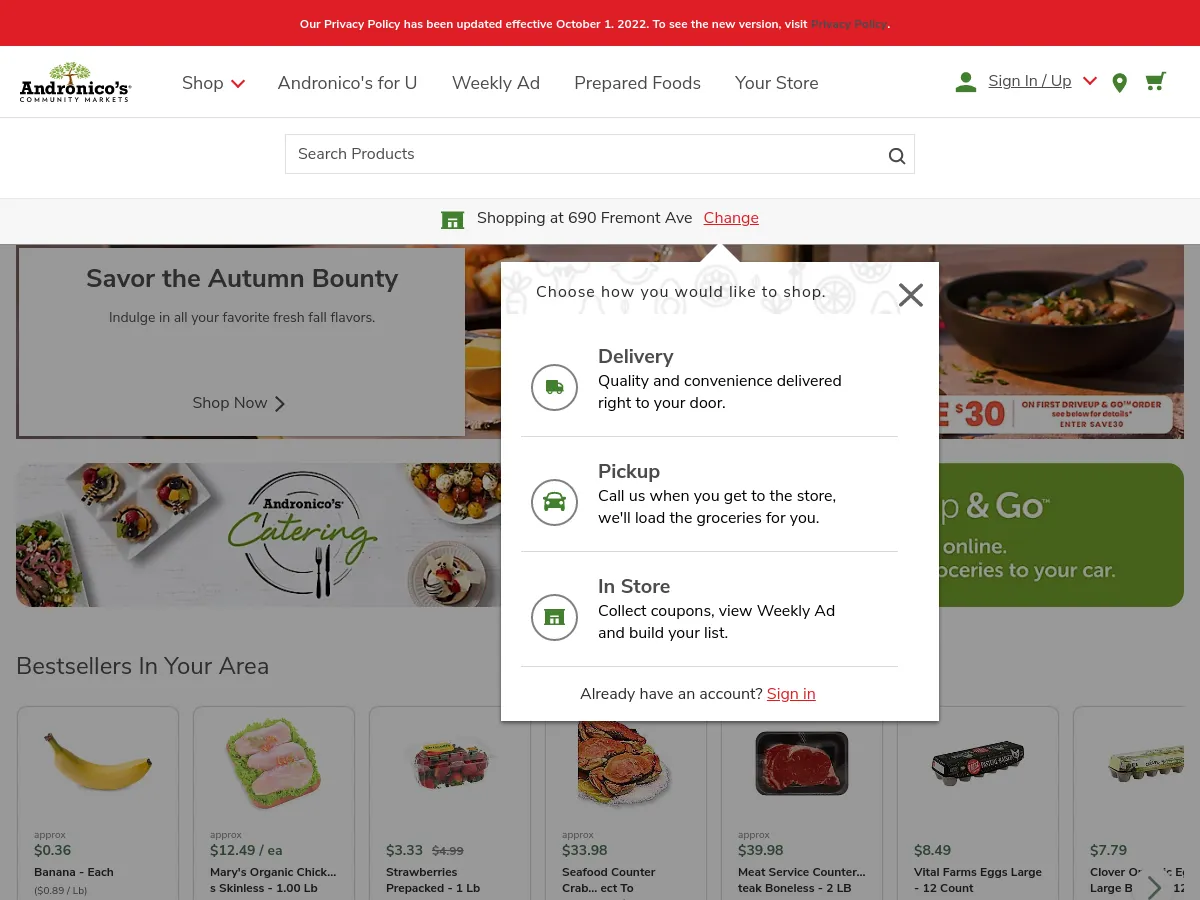Select the Delivery truck icon

coord(554,387)
